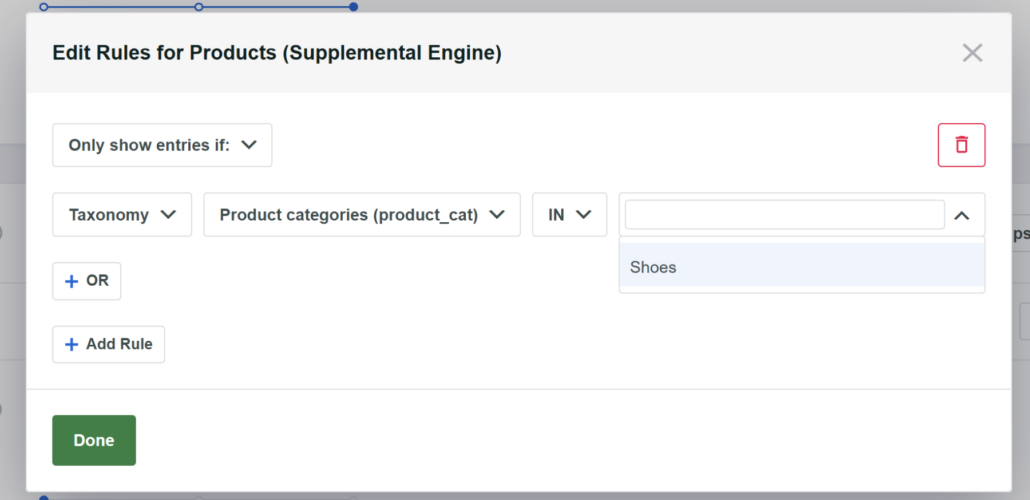This screenshot has width=1030, height=500.
Task: Focus the category search input field
Action: tap(784, 214)
